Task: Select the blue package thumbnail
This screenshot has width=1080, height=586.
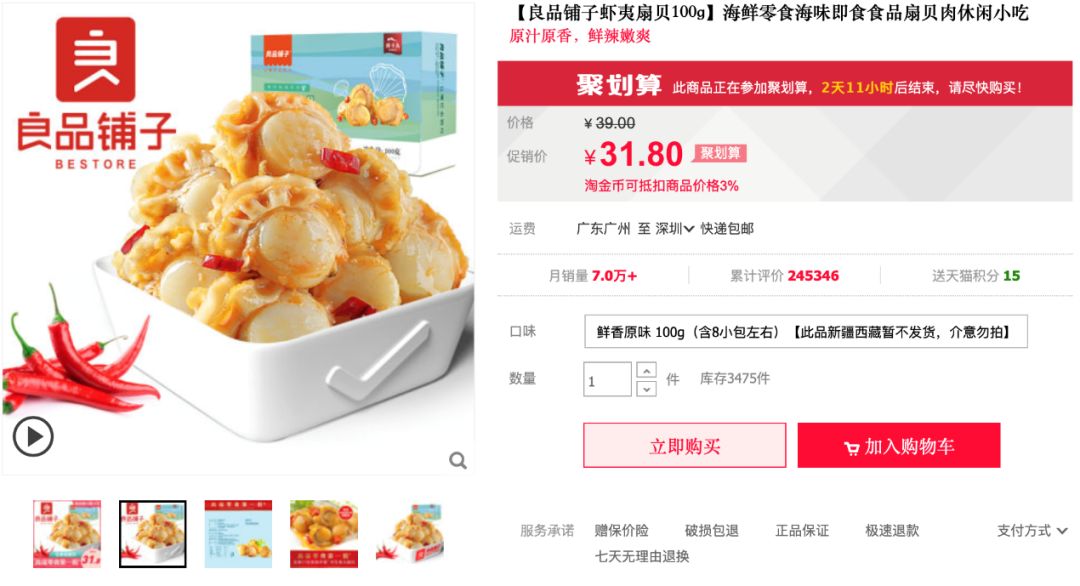Action: [x=238, y=534]
